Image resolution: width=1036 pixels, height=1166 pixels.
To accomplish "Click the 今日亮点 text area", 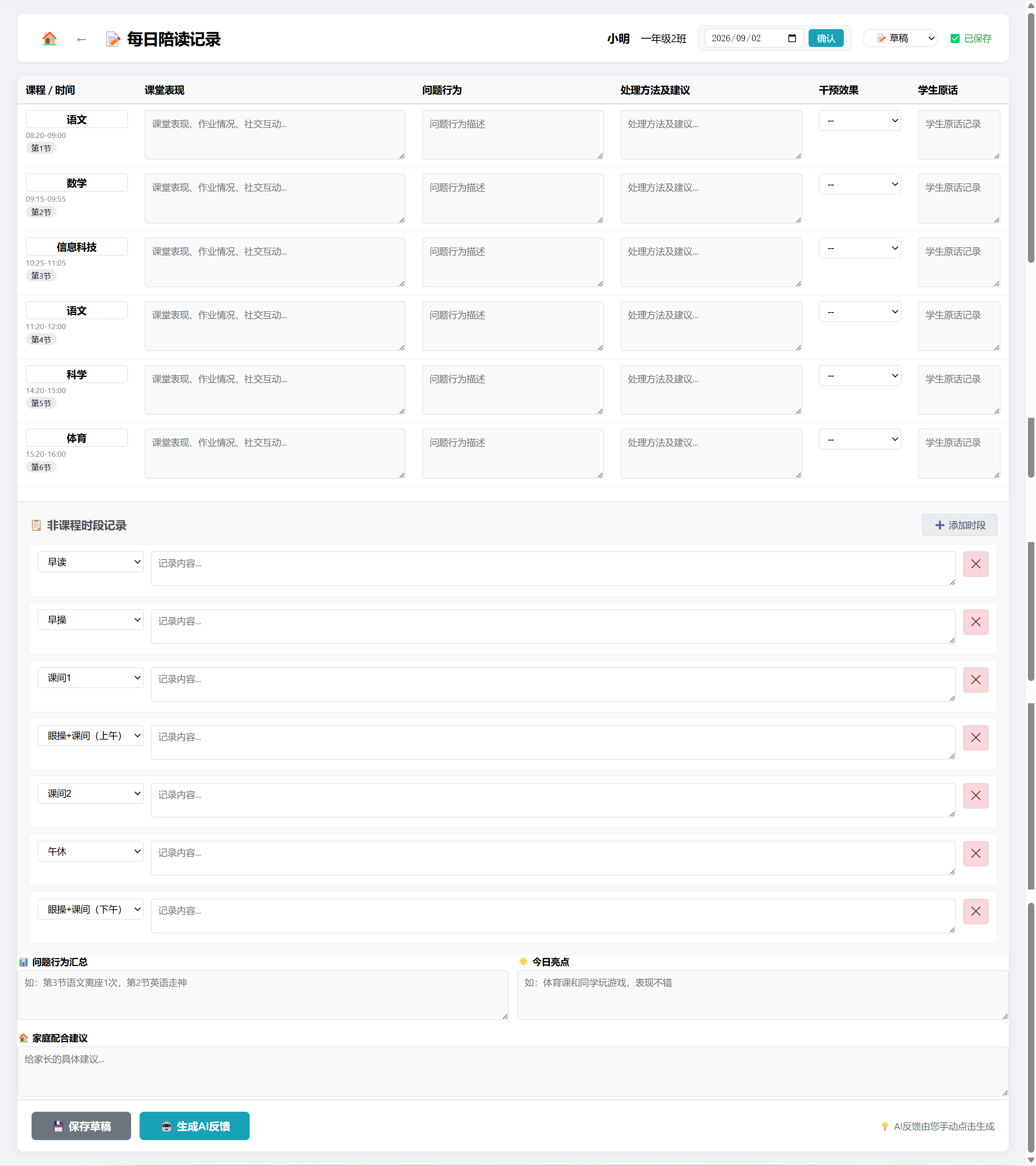I will (762, 995).
